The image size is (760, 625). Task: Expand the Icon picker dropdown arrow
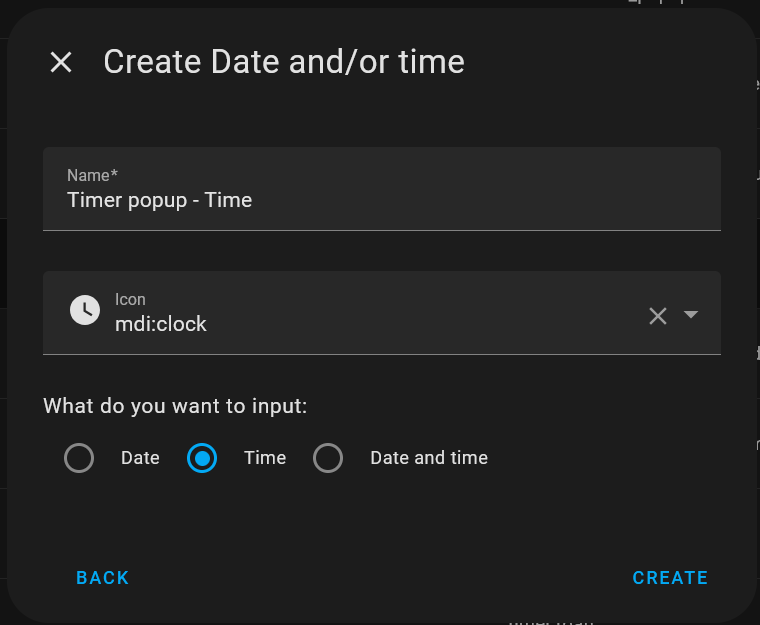[x=691, y=314]
